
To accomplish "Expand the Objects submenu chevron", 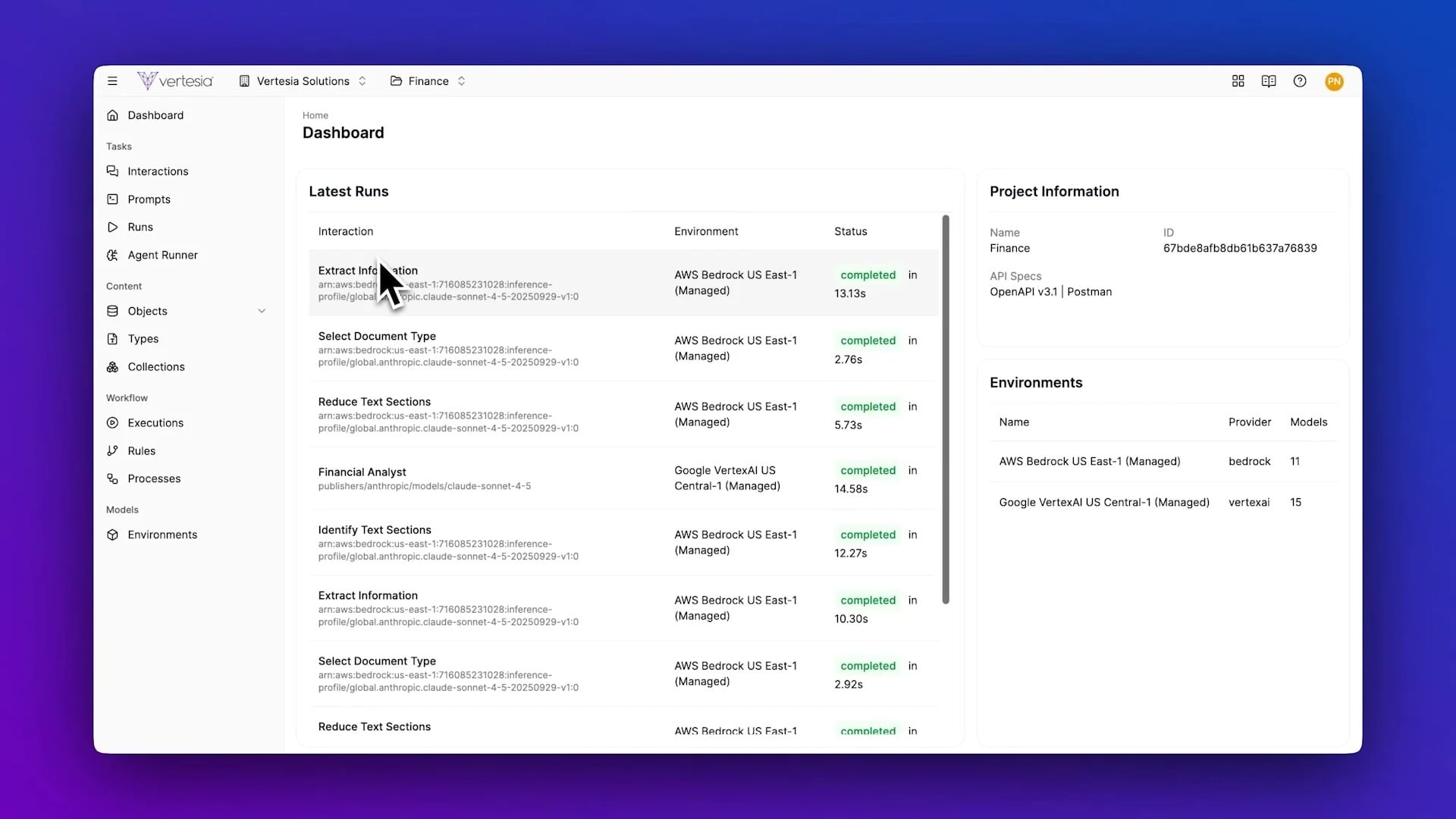I will click(x=262, y=311).
